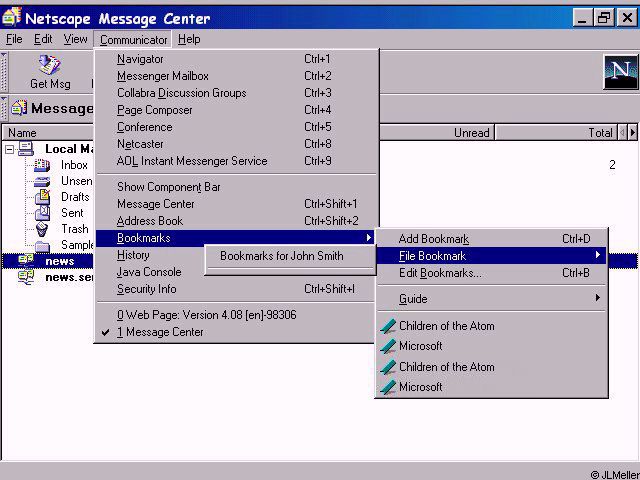
Task: Choose Netcaster menu item
Action: pos(236,144)
